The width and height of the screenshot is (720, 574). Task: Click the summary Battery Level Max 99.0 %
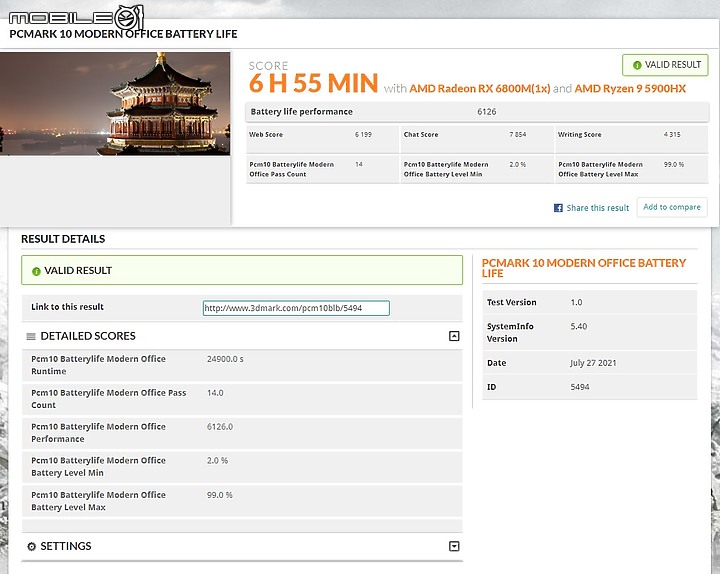click(x=674, y=164)
